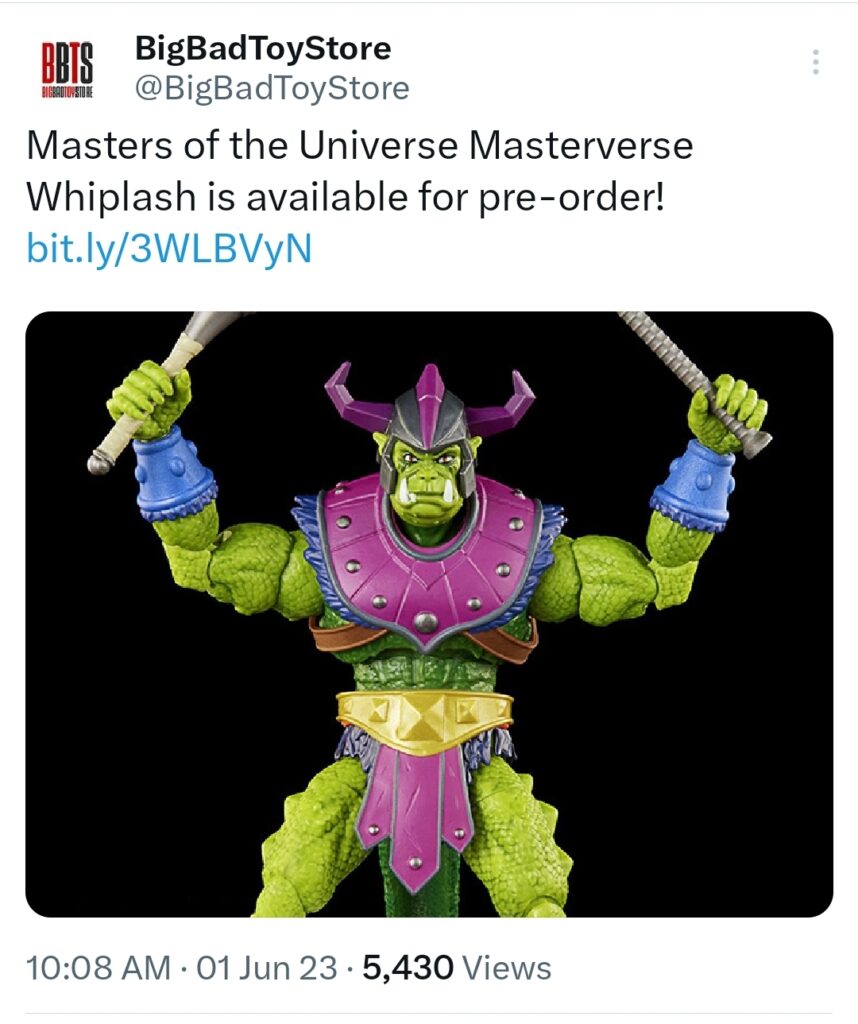Viewport: 858px width, 1024px height.
Task: Open the Whiplash figure image full size
Action: (429, 614)
